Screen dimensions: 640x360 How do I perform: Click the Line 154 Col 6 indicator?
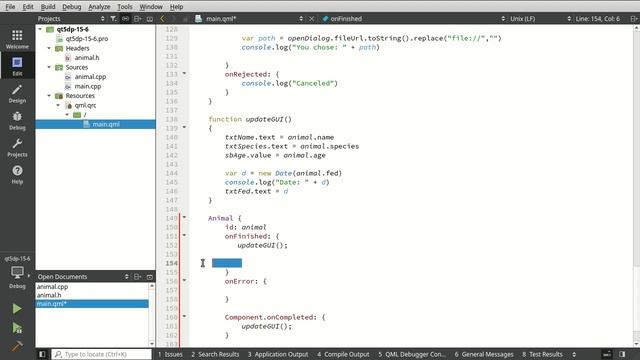click(x=598, y=18)
